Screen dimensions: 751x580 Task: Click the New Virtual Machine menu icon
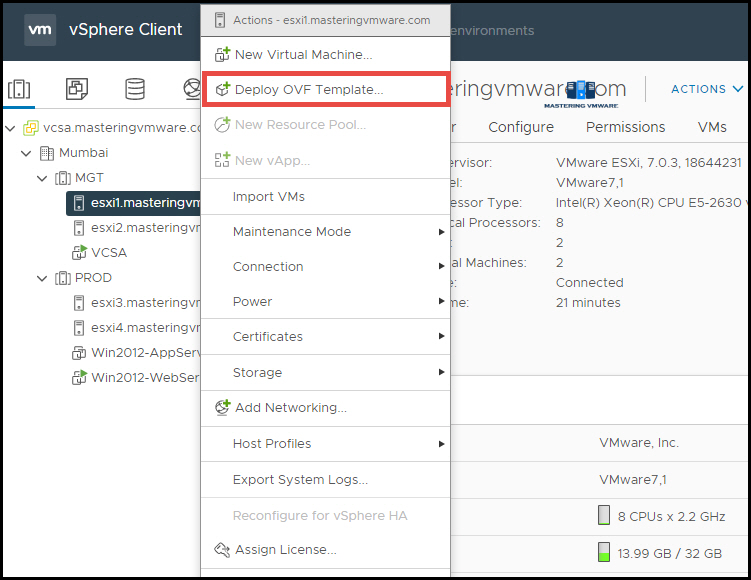click(x=222, y=55)
